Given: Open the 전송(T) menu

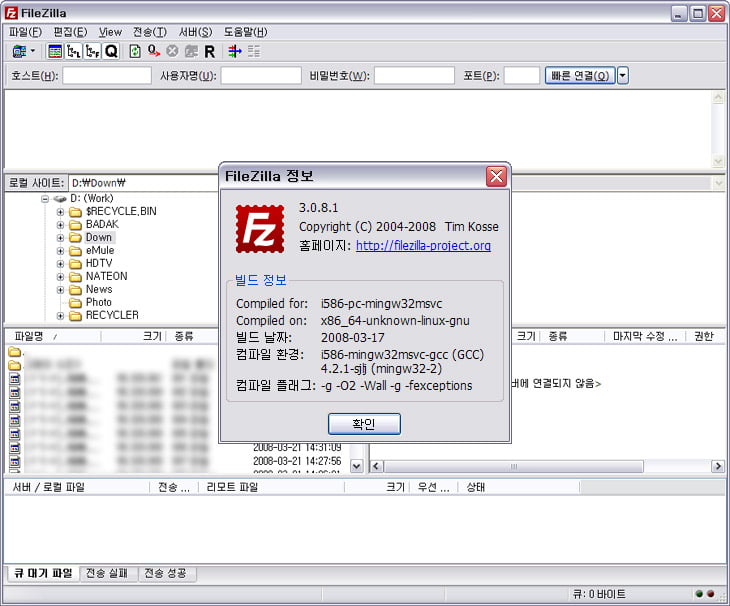Looking at the screenshot, I should tap(150, 32).
